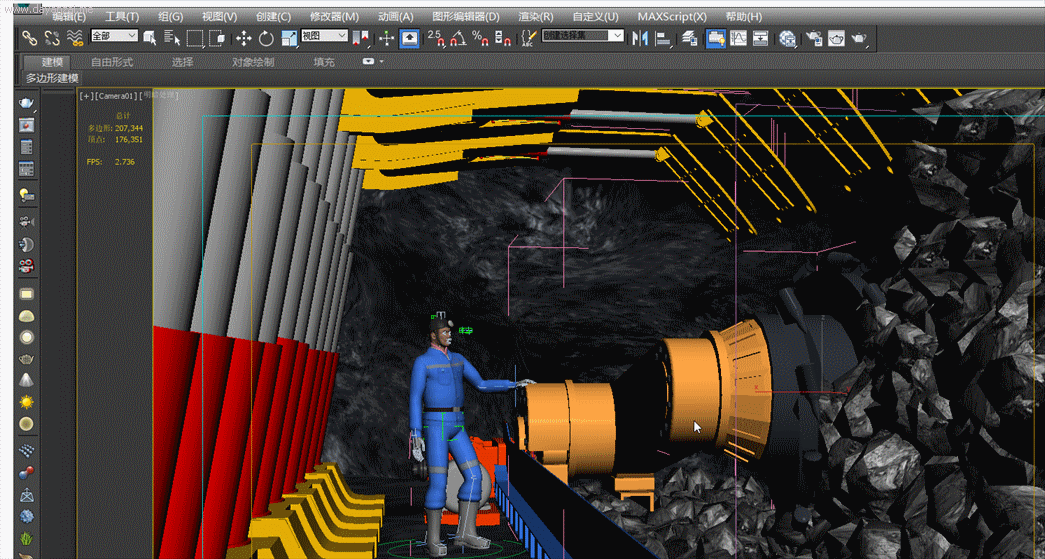
Task: Activate the Select and Scale tool
Action: tap(289, 38)
